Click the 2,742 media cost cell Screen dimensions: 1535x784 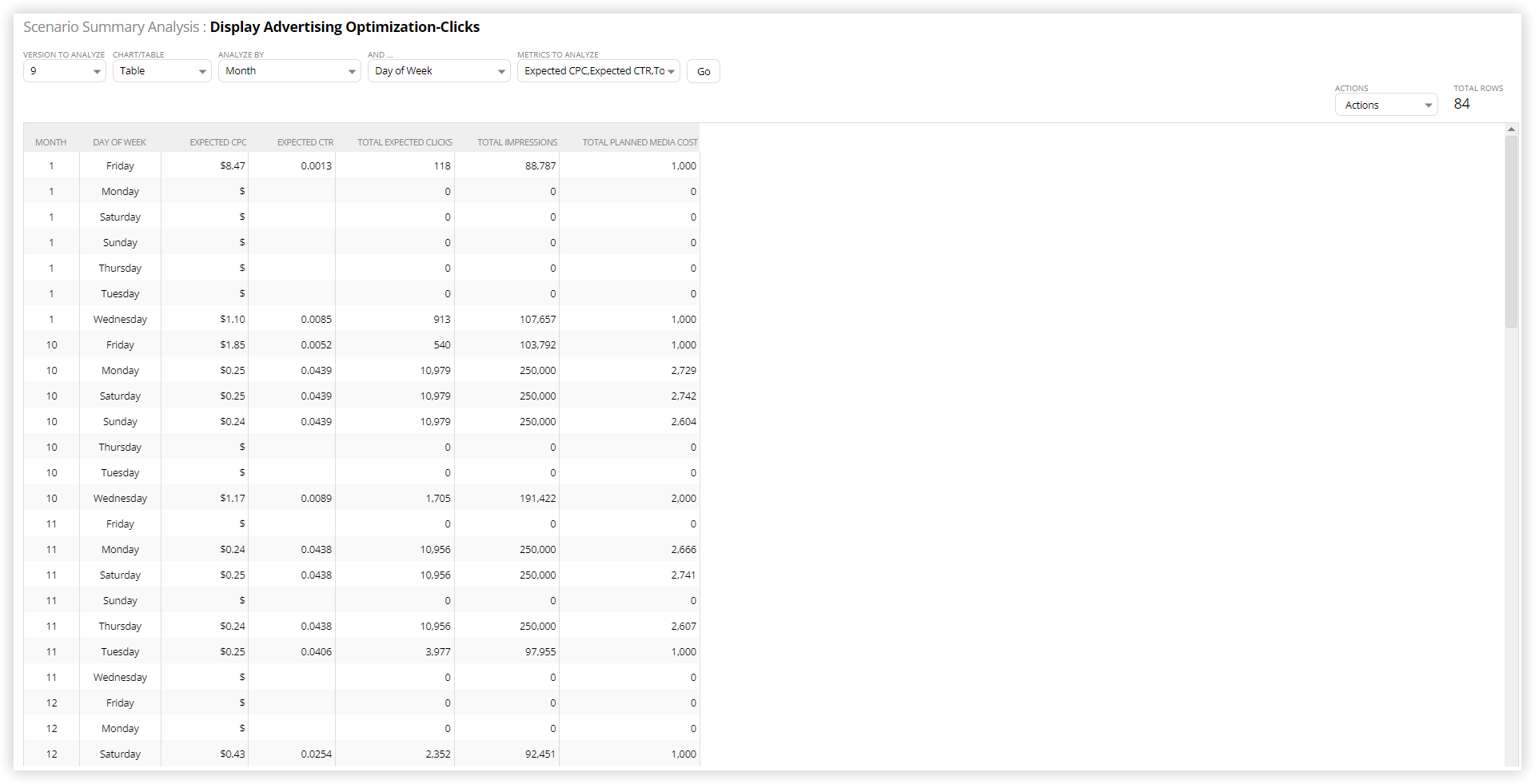click(630, 396)
